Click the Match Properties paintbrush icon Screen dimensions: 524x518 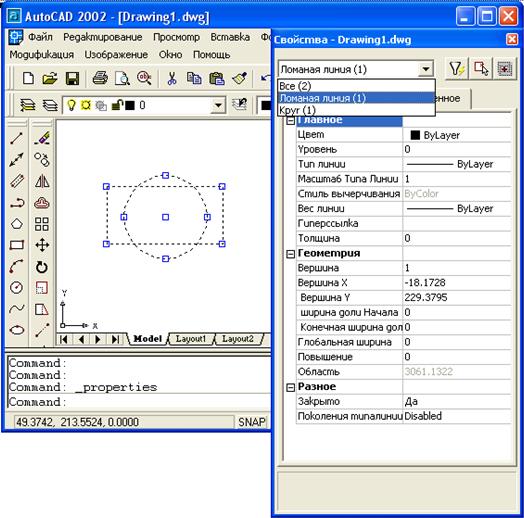239,78
